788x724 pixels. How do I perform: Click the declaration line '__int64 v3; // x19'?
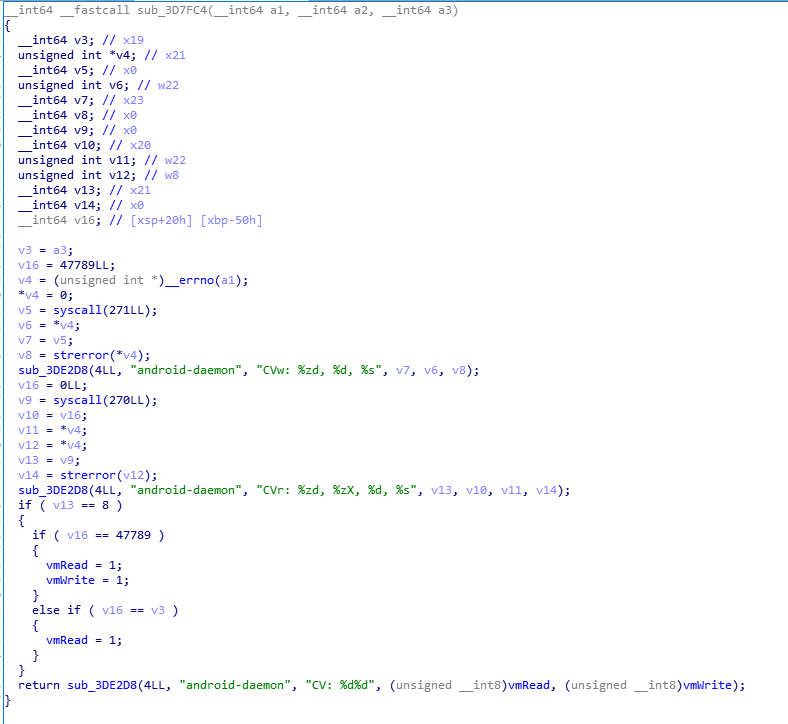[81, 40]
